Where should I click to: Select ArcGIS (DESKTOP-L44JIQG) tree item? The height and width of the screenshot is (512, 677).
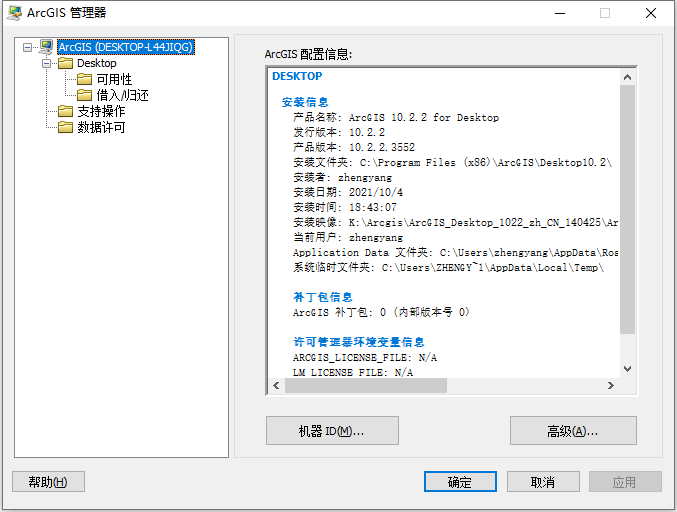tap(126, 47)
